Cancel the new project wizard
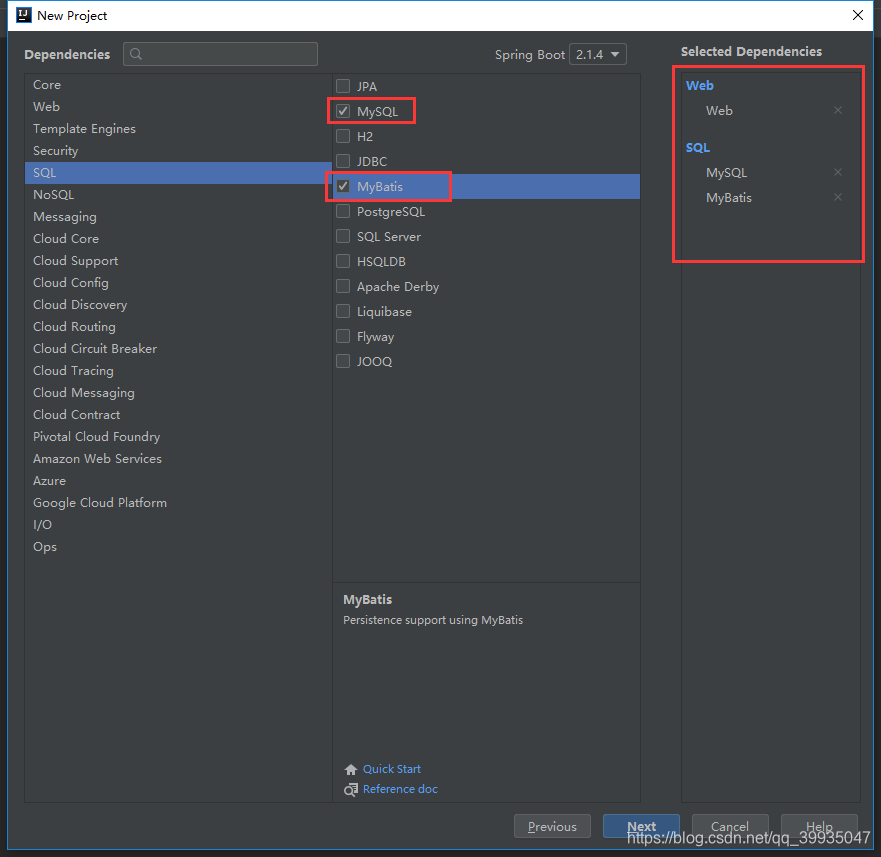Image resolution: width=881 pixels, height=857 pixels. (730, 826)
